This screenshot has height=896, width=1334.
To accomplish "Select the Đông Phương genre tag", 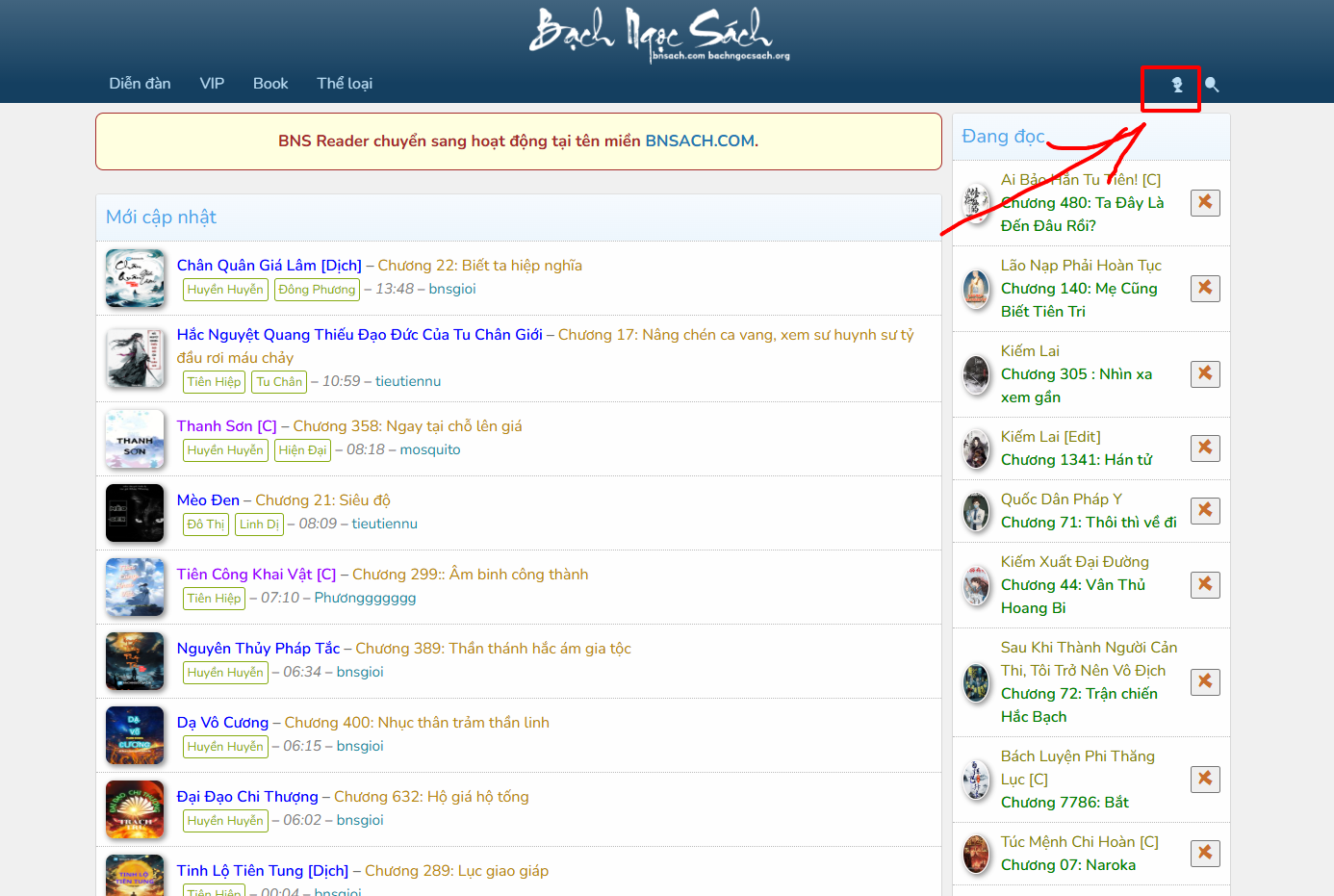I will [x=317, y=290].
